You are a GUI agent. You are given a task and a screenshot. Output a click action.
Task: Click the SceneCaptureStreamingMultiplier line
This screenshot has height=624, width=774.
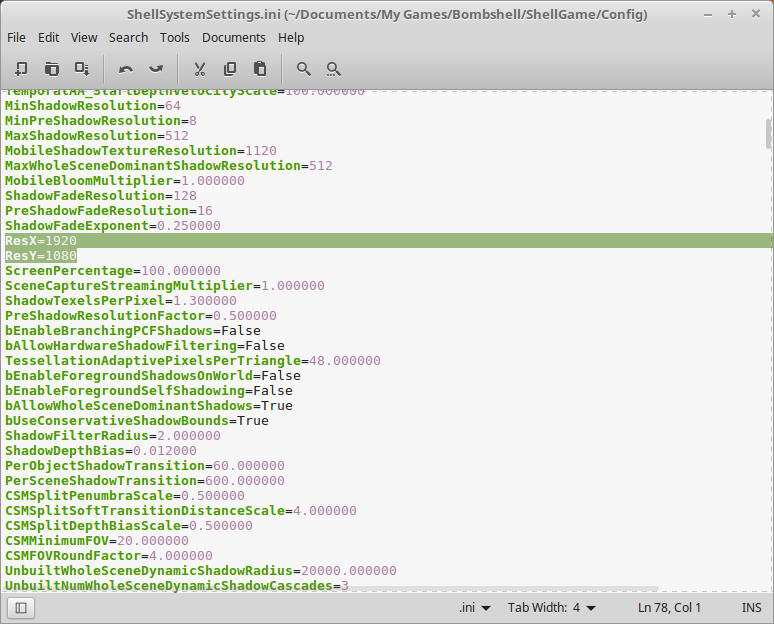165,286
